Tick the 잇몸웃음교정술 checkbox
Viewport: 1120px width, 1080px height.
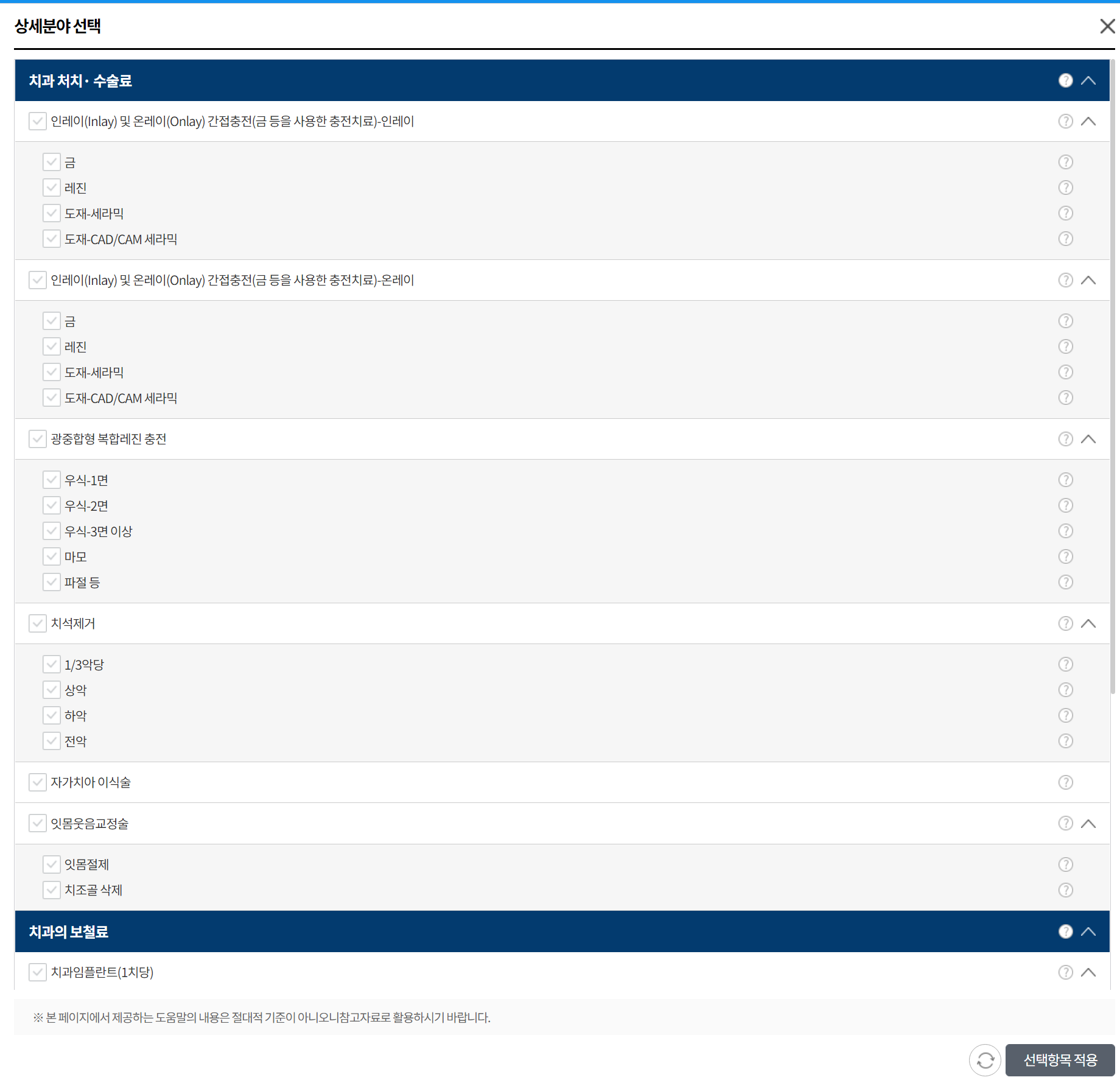tap(38, 823)
